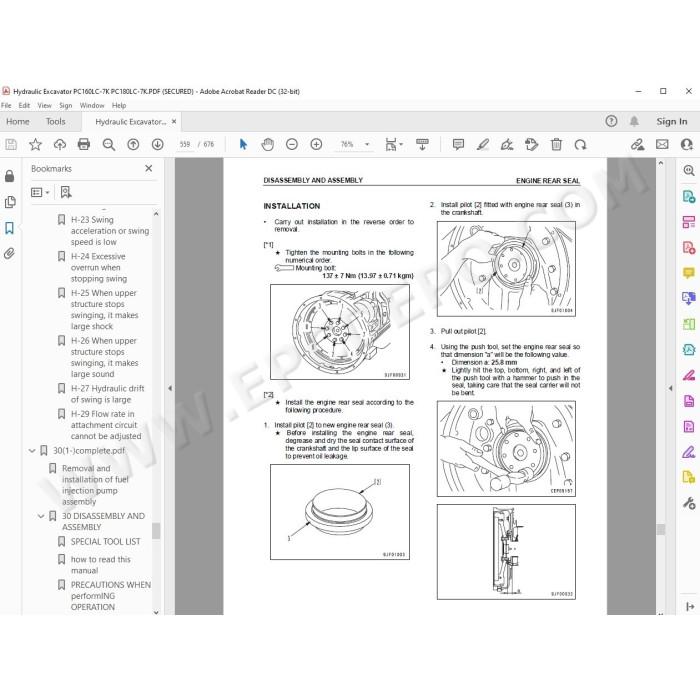Image resolution: width=700 pixels, height=700 pixels.
Task: Toggle the Page Thumbnails panel icon
Action: (x=9, y=202)
